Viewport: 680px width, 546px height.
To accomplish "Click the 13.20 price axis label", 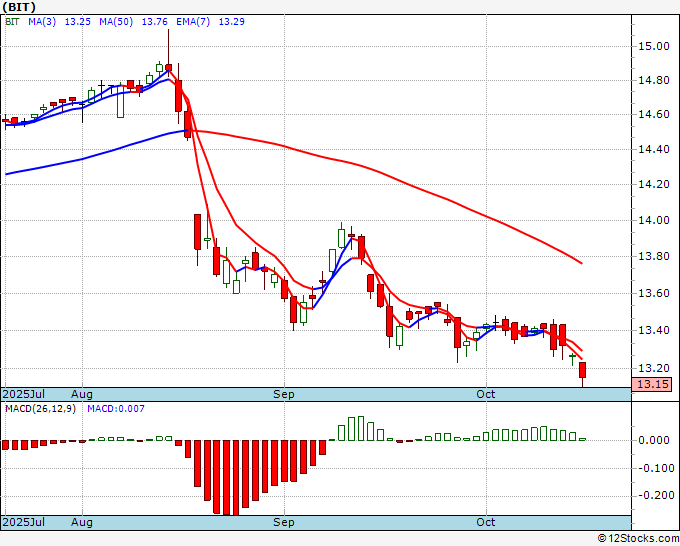I will tap(654, 368).
